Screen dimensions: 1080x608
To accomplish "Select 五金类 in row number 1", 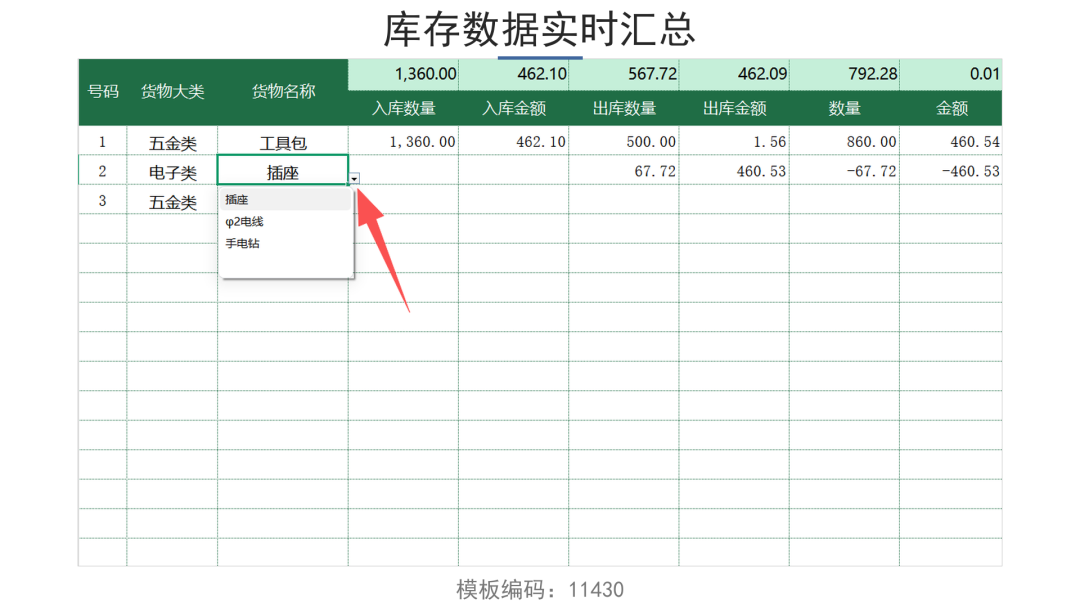I will (x=172, y=141).
